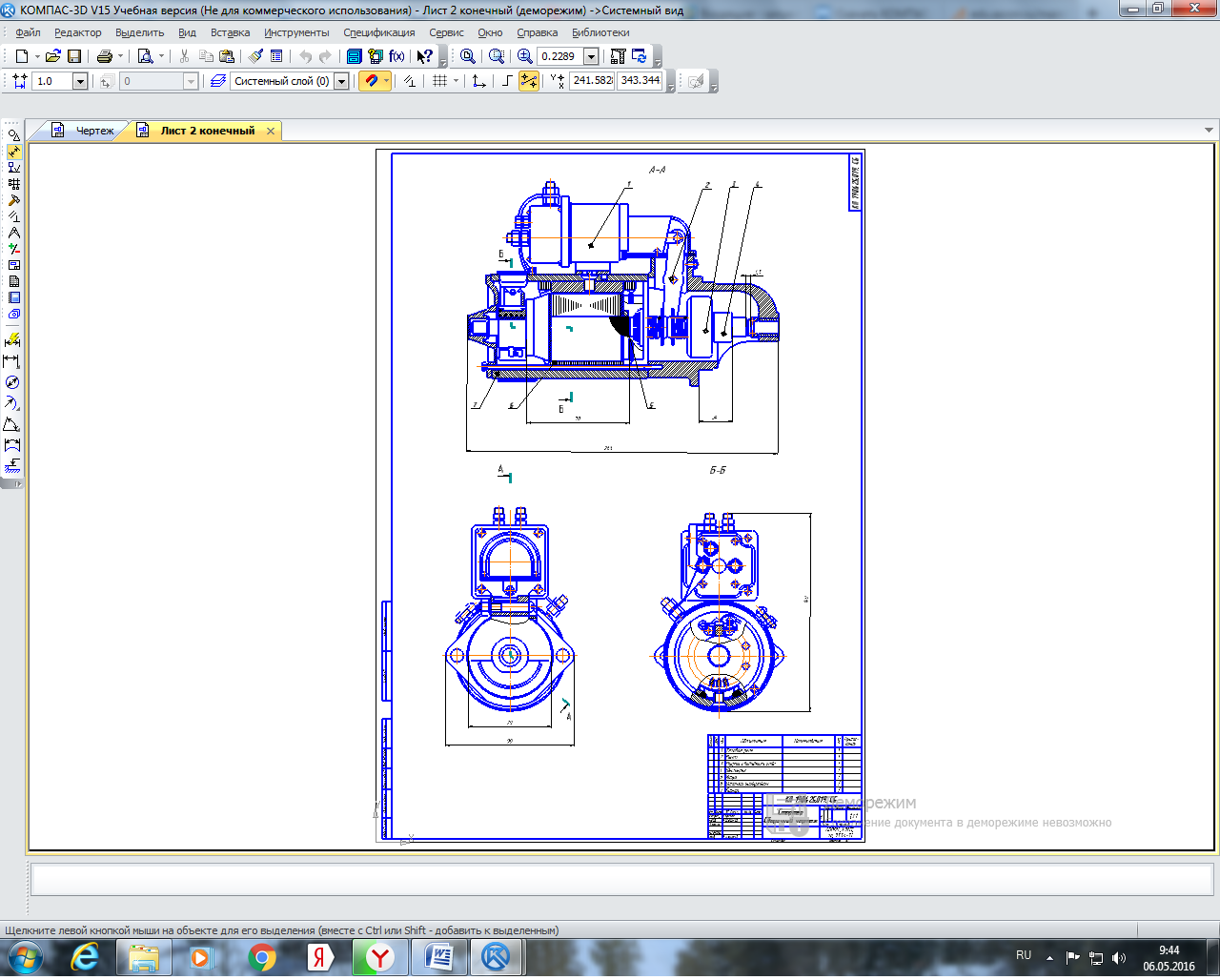Open the Инструменты menu

pyautogui.click(x=296, y=32)
